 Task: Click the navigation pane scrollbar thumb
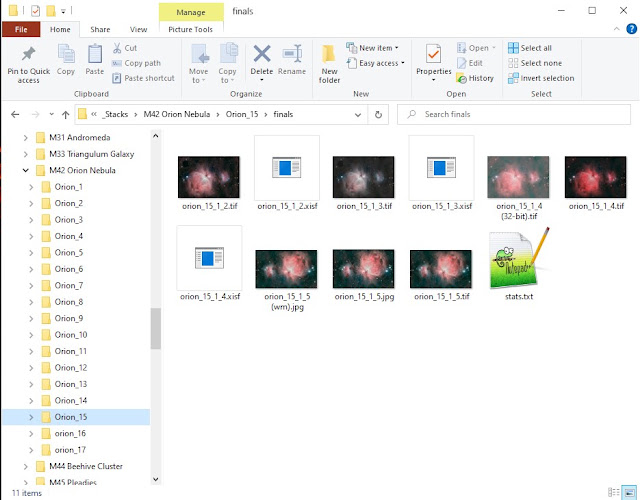[156, 329]
